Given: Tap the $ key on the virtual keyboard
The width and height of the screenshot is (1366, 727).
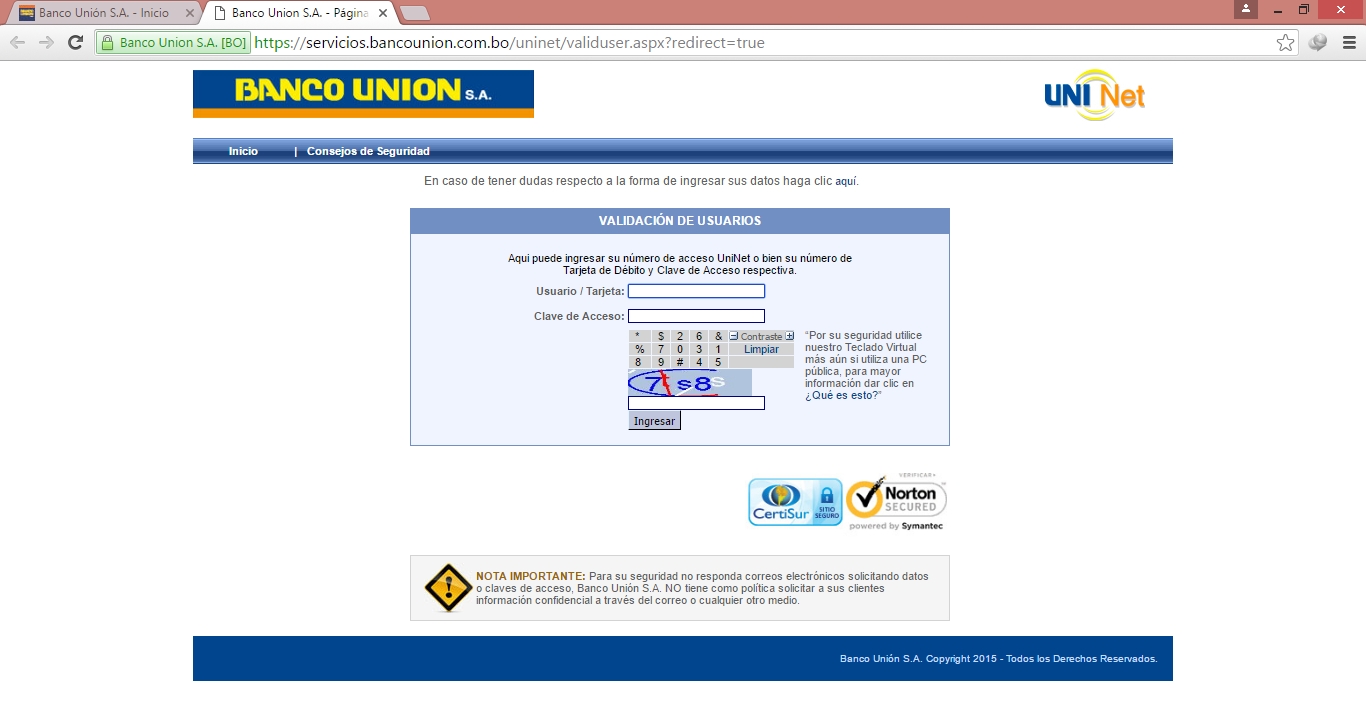Looking at the screenshot, I should 661,336.
